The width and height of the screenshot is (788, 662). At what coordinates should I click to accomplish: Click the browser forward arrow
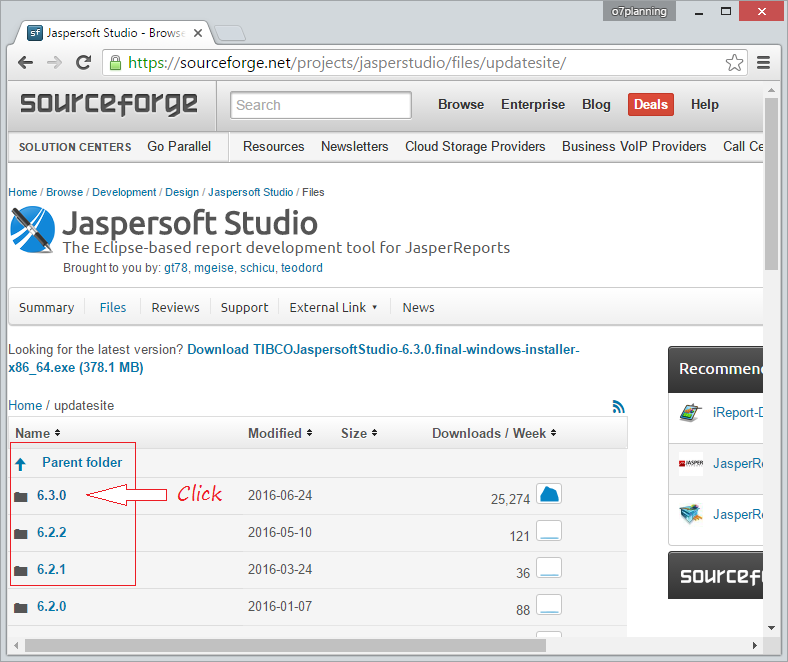(54, 63)
